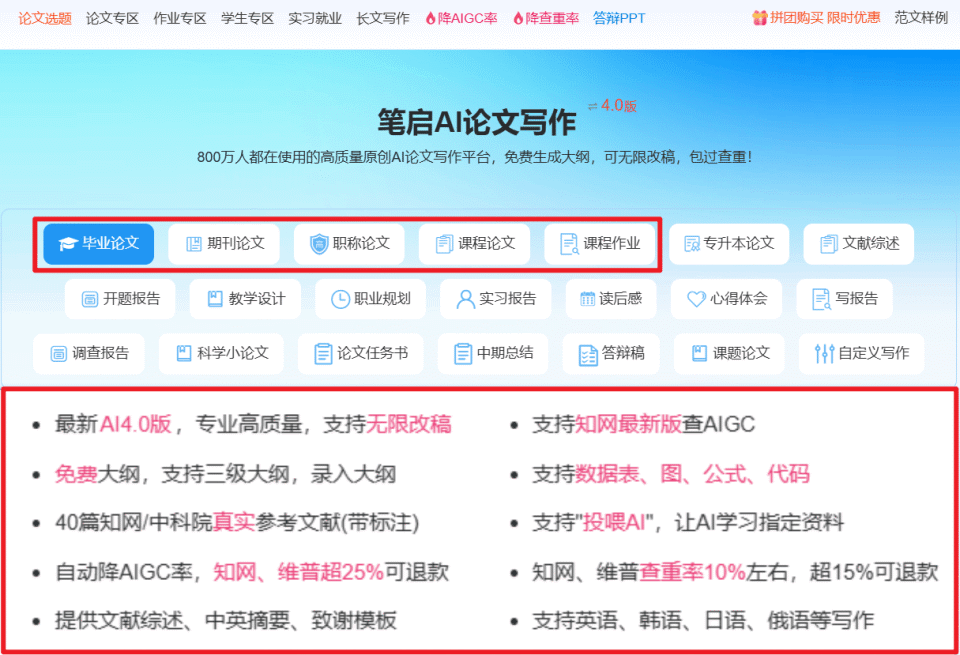Click the book icon beside 科学小论文

click(184, 353)
